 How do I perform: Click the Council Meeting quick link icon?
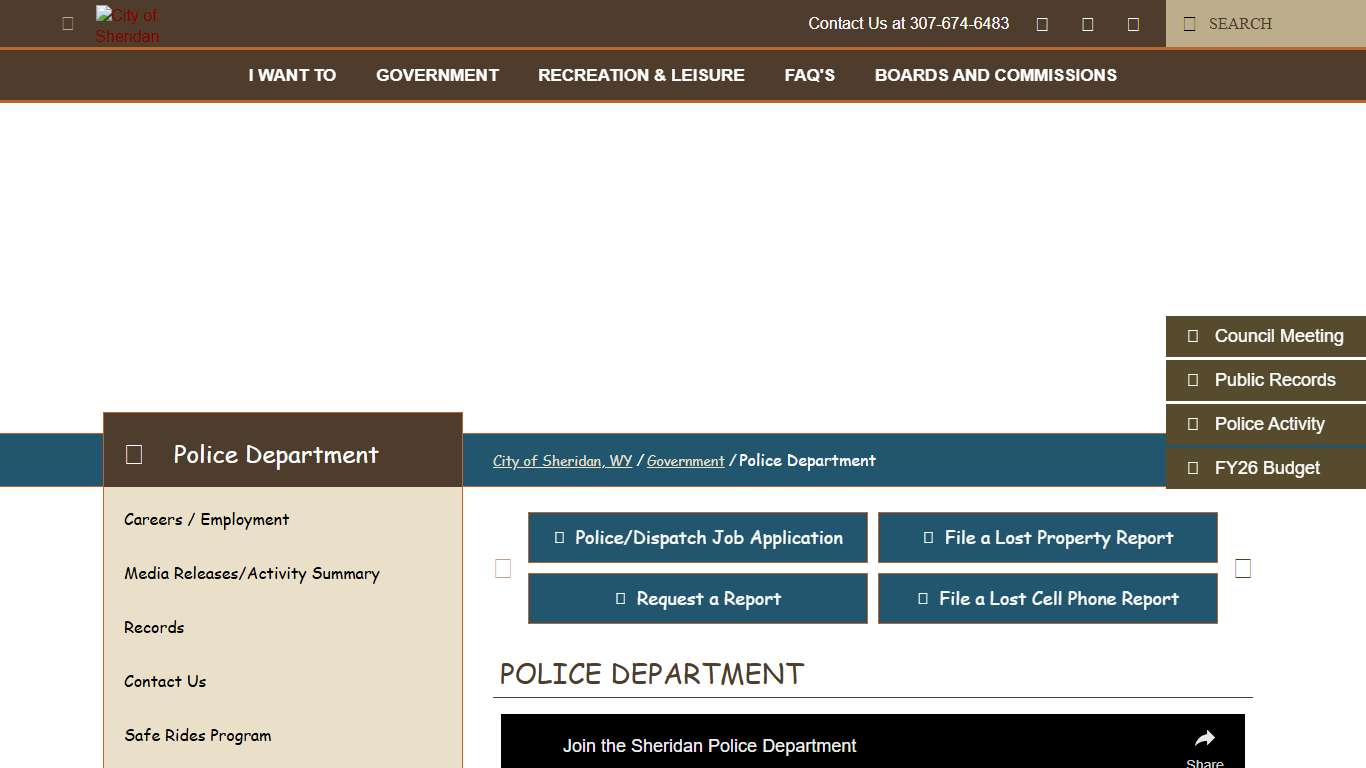(1193, 336)
